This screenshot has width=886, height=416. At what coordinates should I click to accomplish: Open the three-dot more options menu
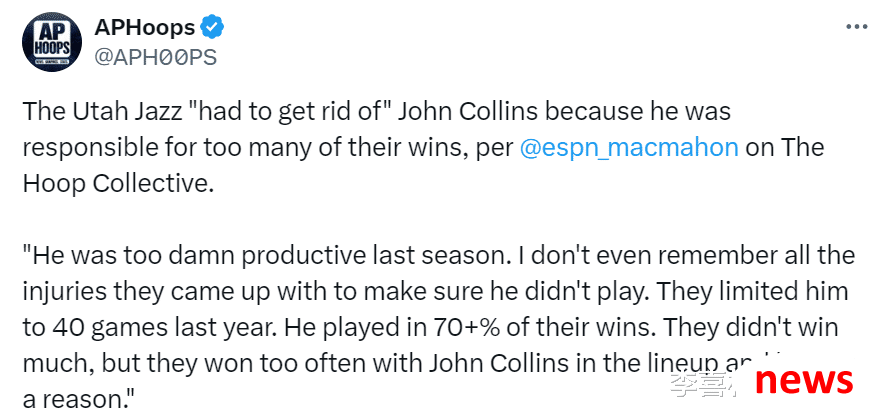(857, 28)
